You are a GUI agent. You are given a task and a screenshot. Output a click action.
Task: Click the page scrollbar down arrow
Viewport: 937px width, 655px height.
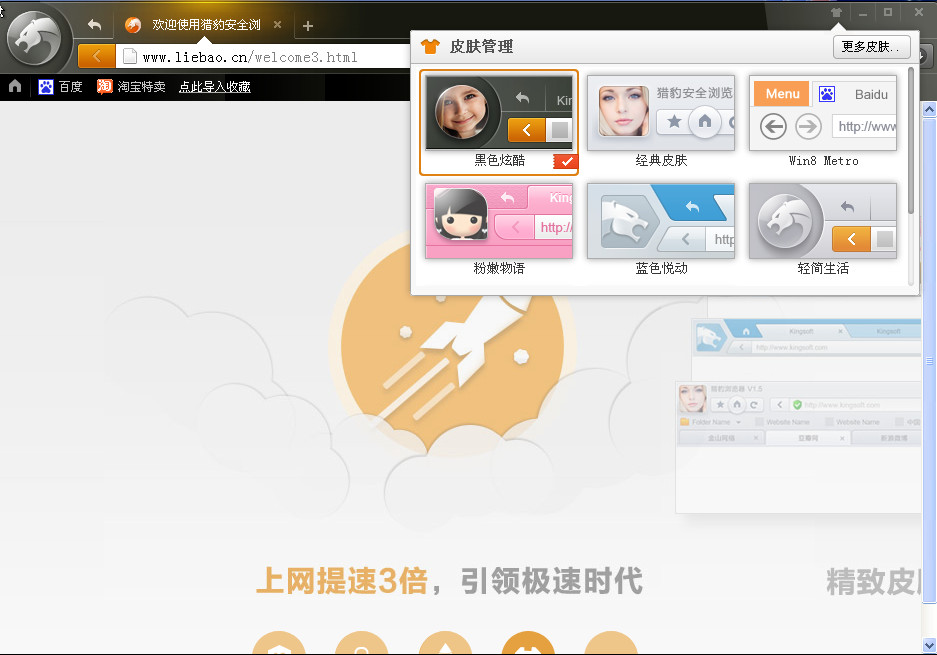click(929, 645)
